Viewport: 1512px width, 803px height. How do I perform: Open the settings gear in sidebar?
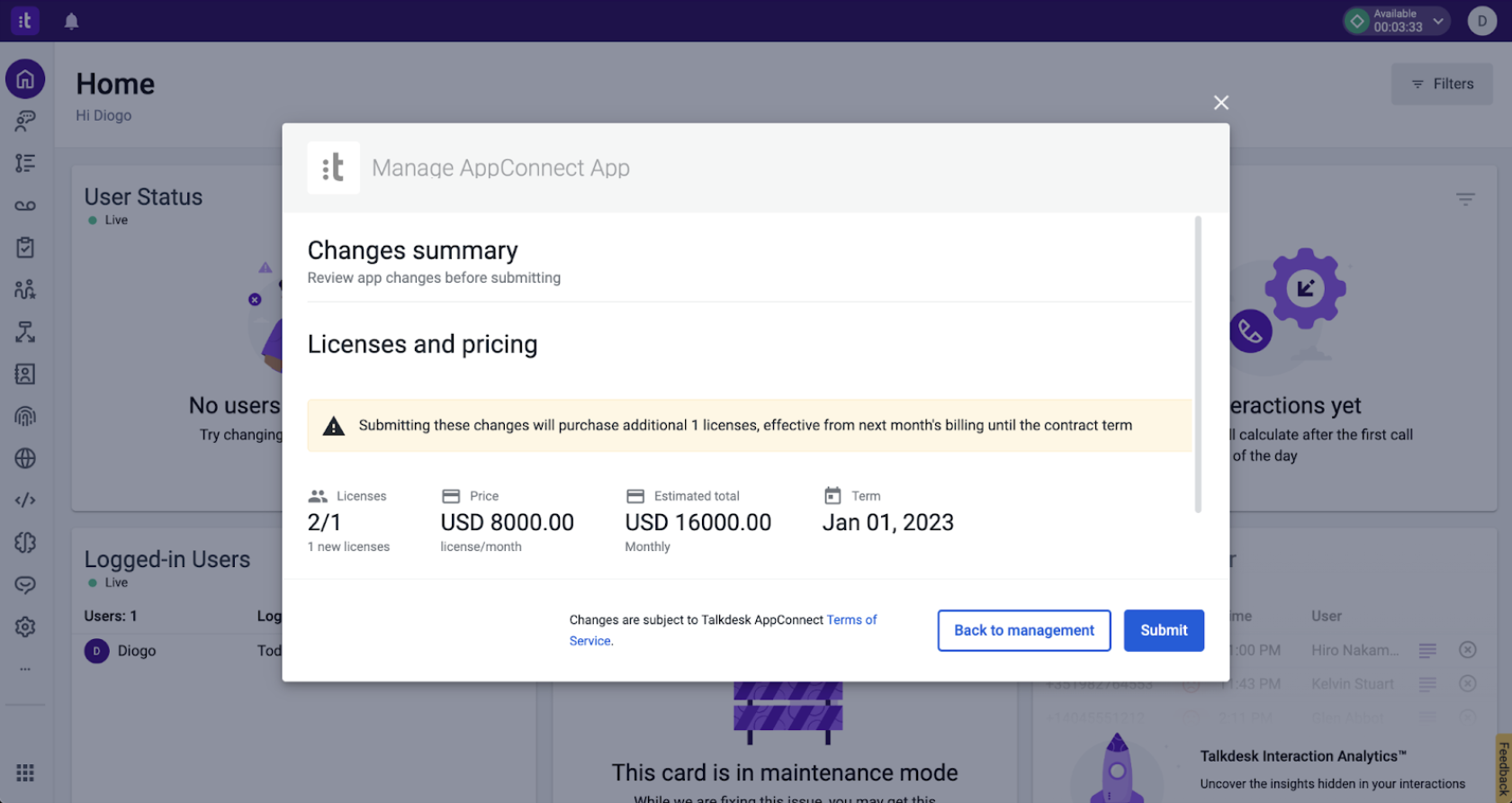click(25, 627)
